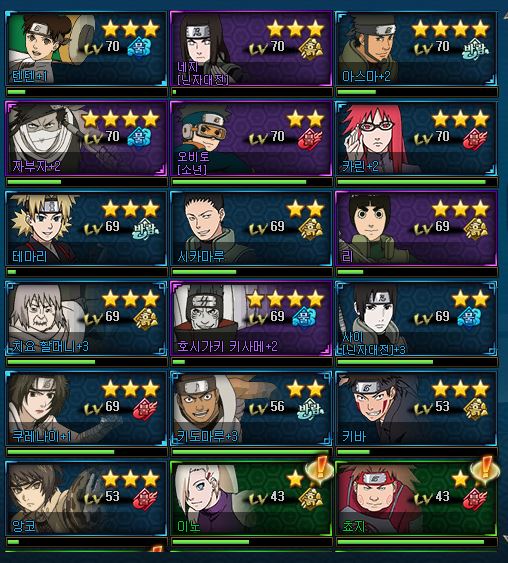
Task: Open the 치요 할머니+3 character card
Action: pos(86,318)
